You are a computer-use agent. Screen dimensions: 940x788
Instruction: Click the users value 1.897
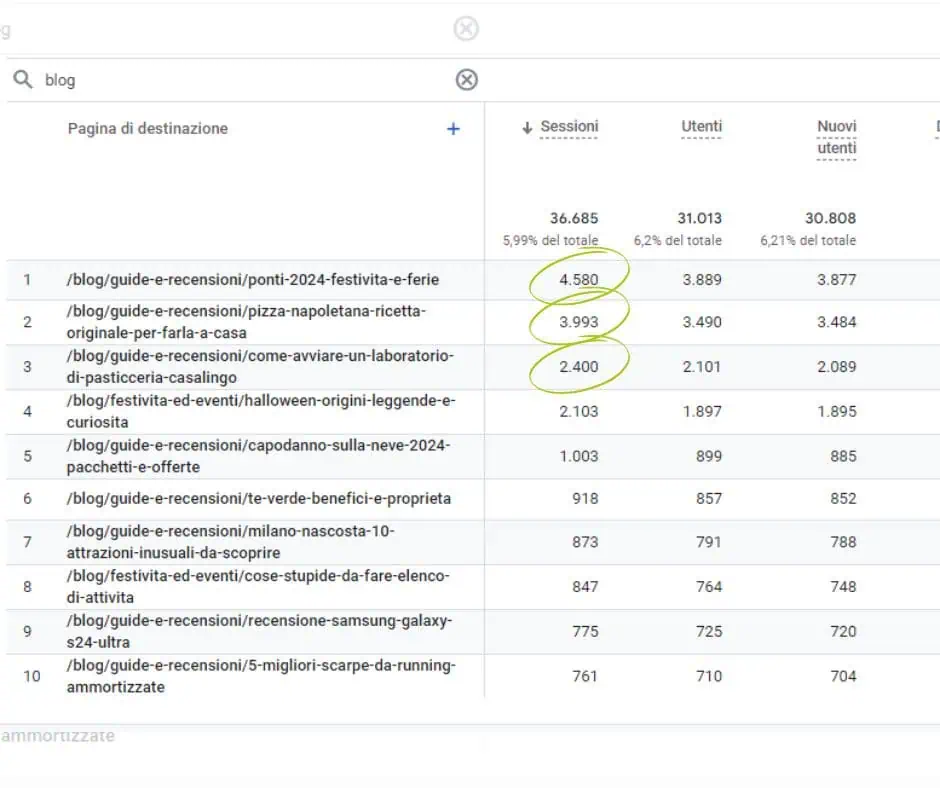(x=702, y=411)
